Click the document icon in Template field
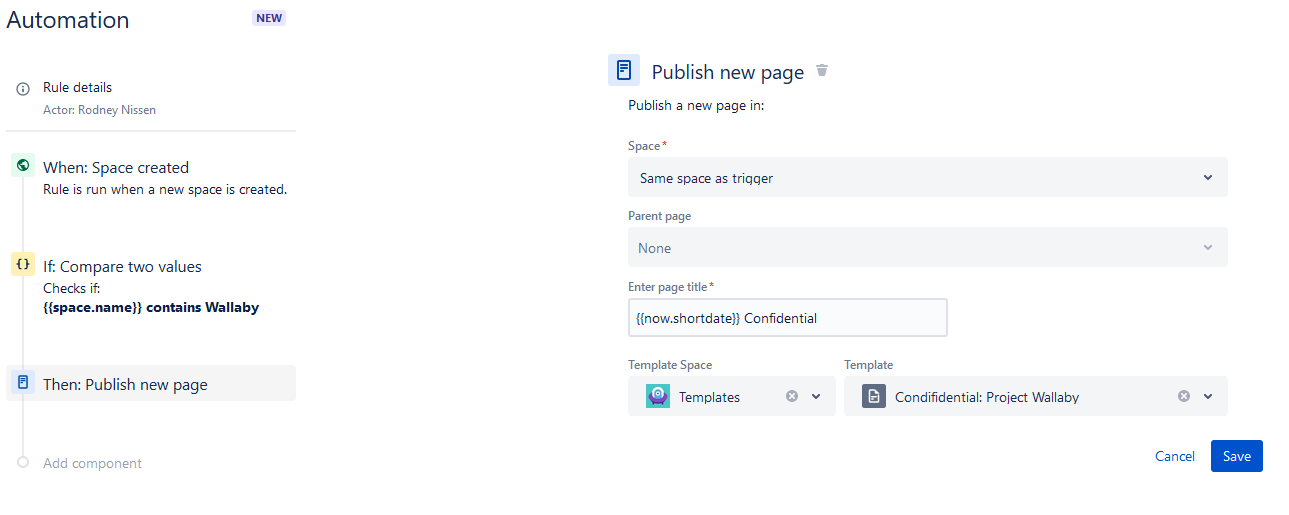The image size is (1289, 515). pyautogui.click(x=874, y=397)
